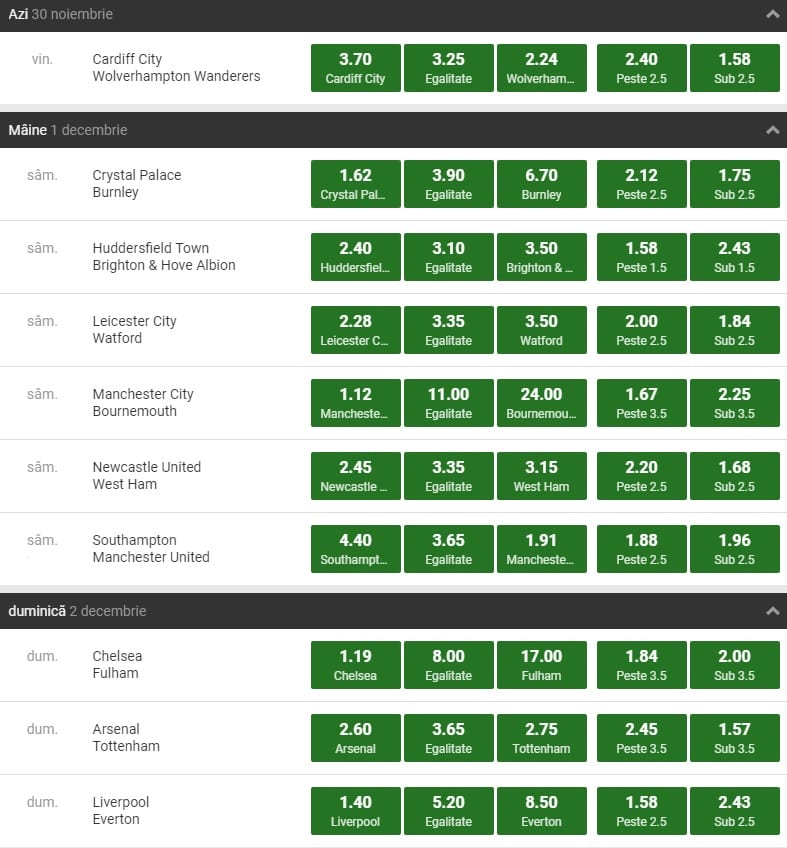This screenshot has width=787, height=848.
Task: Select Everton win at 8.50
Action: [x=541, y=811]
